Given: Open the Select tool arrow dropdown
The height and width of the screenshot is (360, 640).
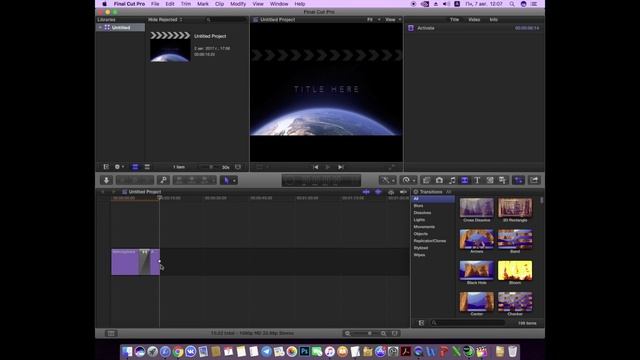Looking at the screenshot, I should [229, 180].
